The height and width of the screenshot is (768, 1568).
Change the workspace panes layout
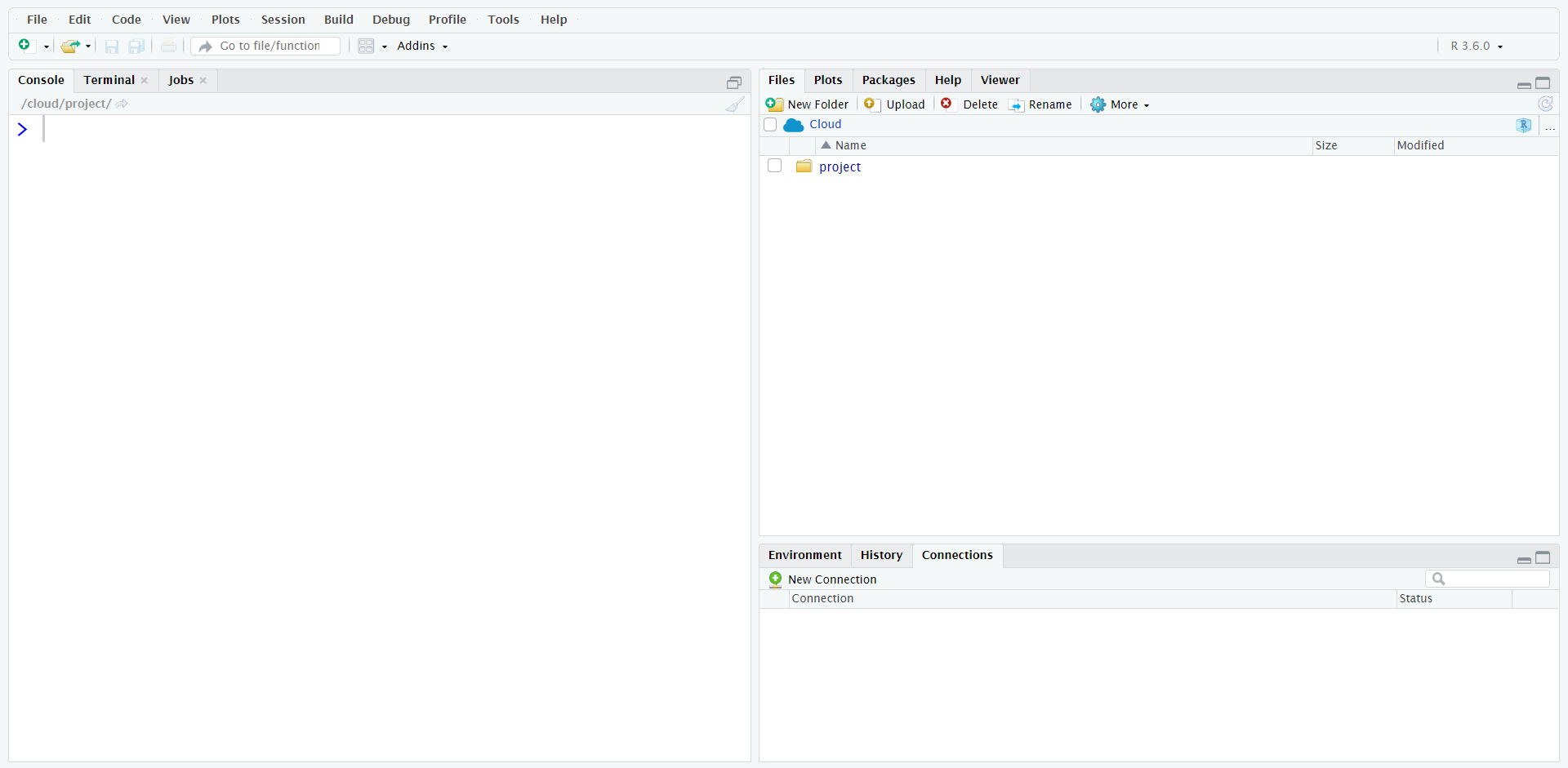pyautogui.click(x=366, y=46)
